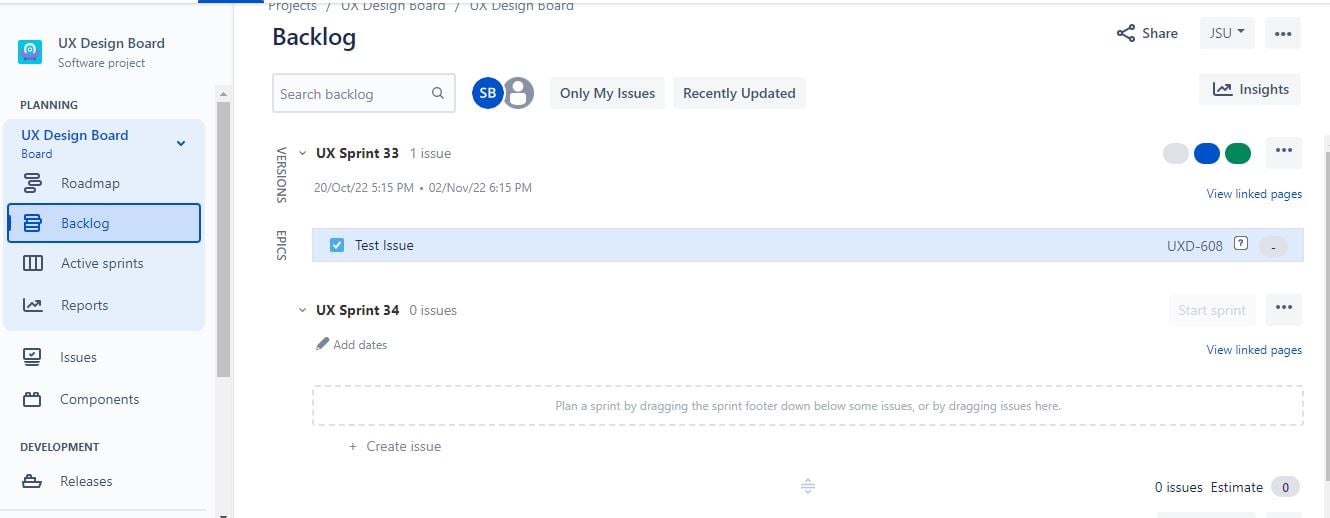Open the JSU dropdown
This screenshot has width=1330, height=518.
coord(1227,33)
